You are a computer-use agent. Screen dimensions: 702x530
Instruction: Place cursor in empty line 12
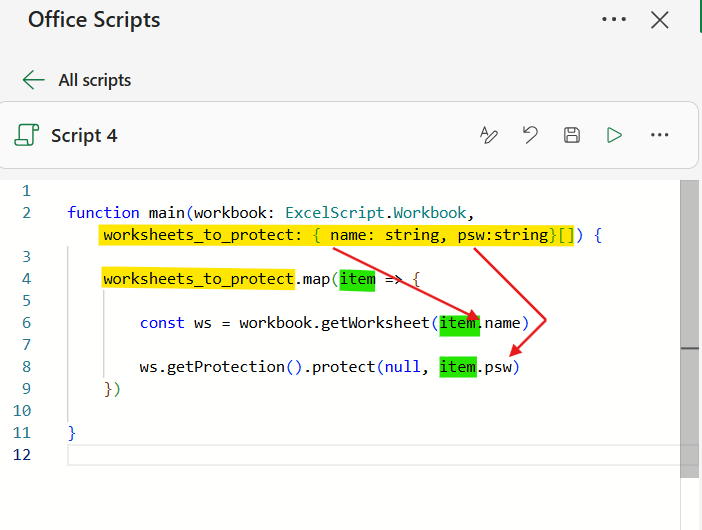(376, 455)
